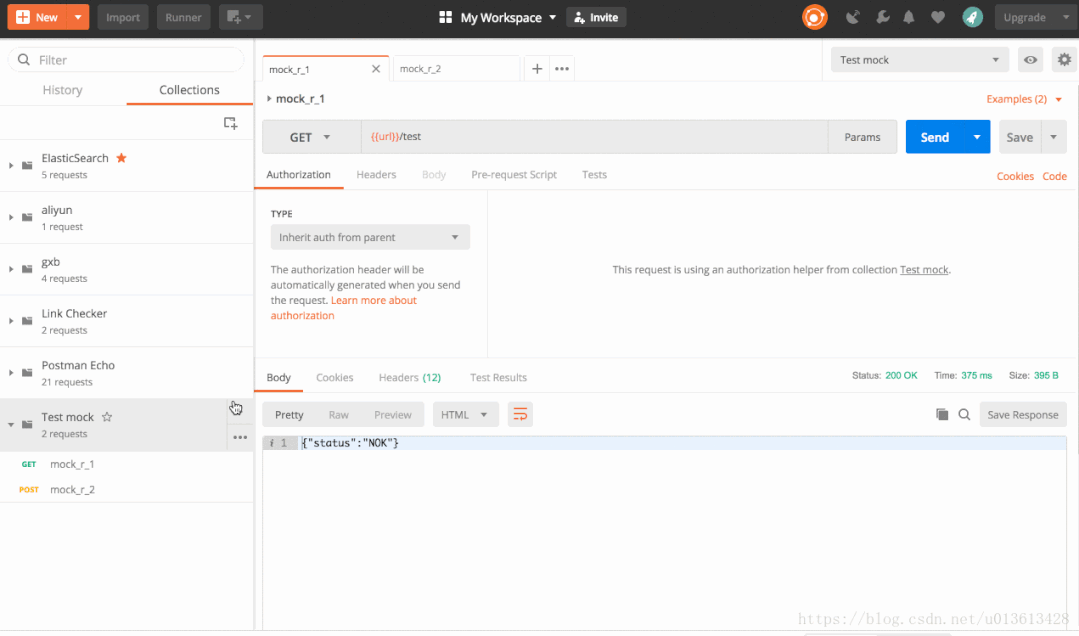The height and width of the screenshot is (636, 1079).
Task: Open response Cookies tab
Action: pos(334,377)
